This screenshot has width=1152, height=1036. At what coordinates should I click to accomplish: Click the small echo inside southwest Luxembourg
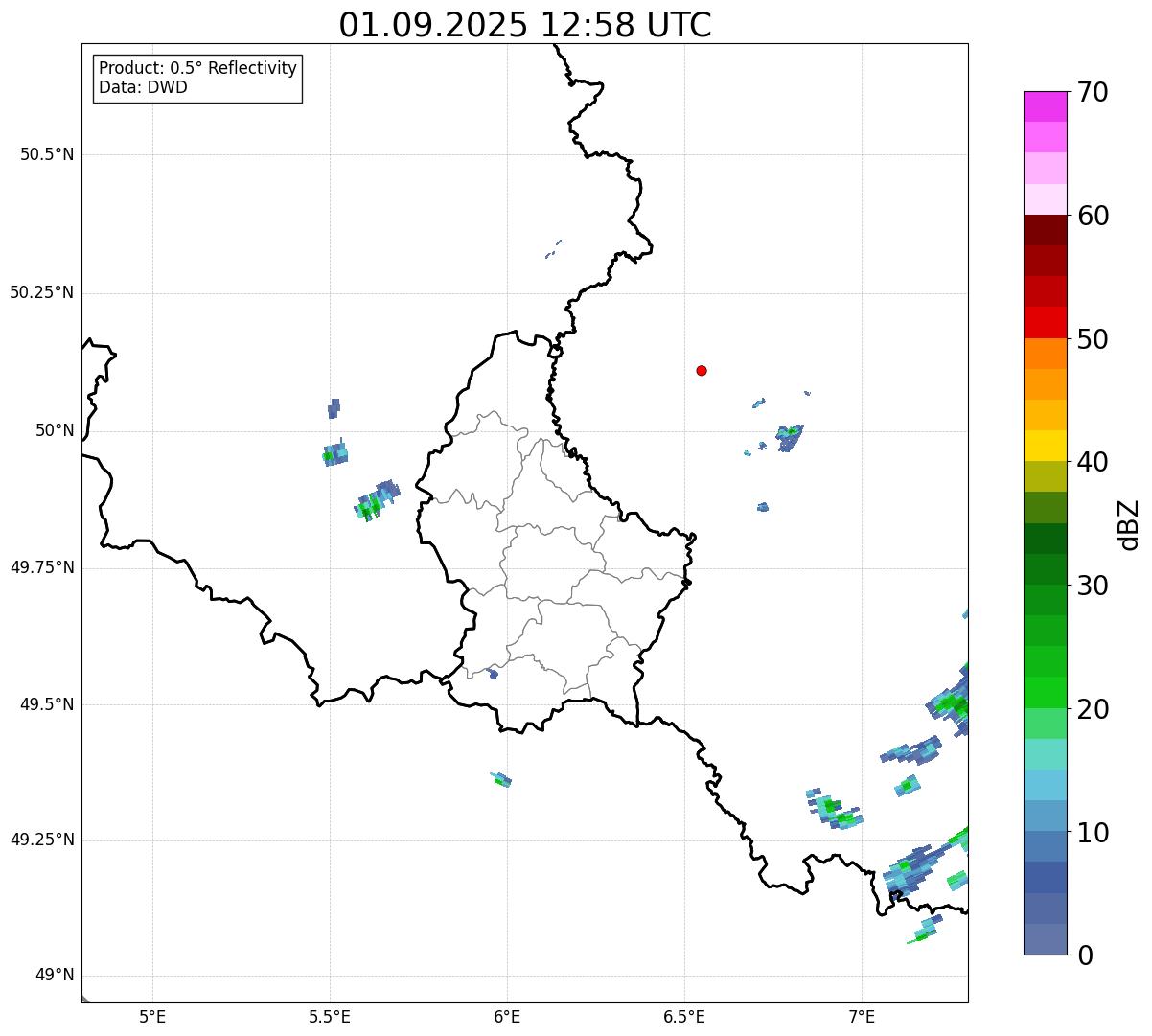point(493,674)
